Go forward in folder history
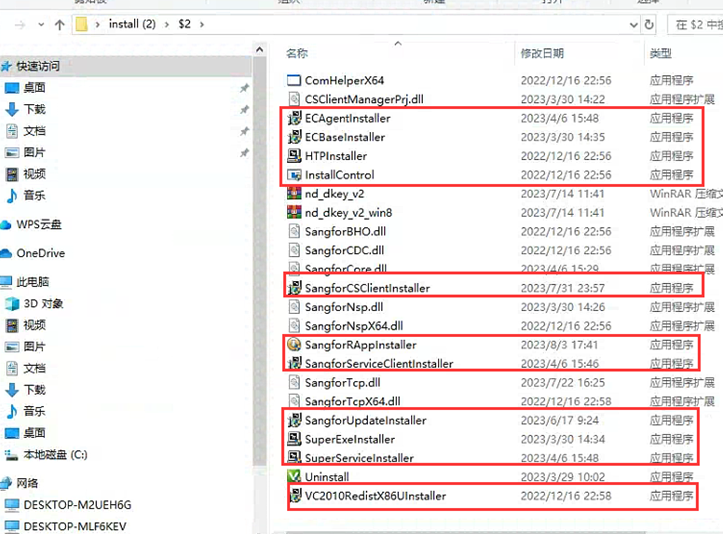The width and height of the screenshot is (723, 538). (19, 24)
